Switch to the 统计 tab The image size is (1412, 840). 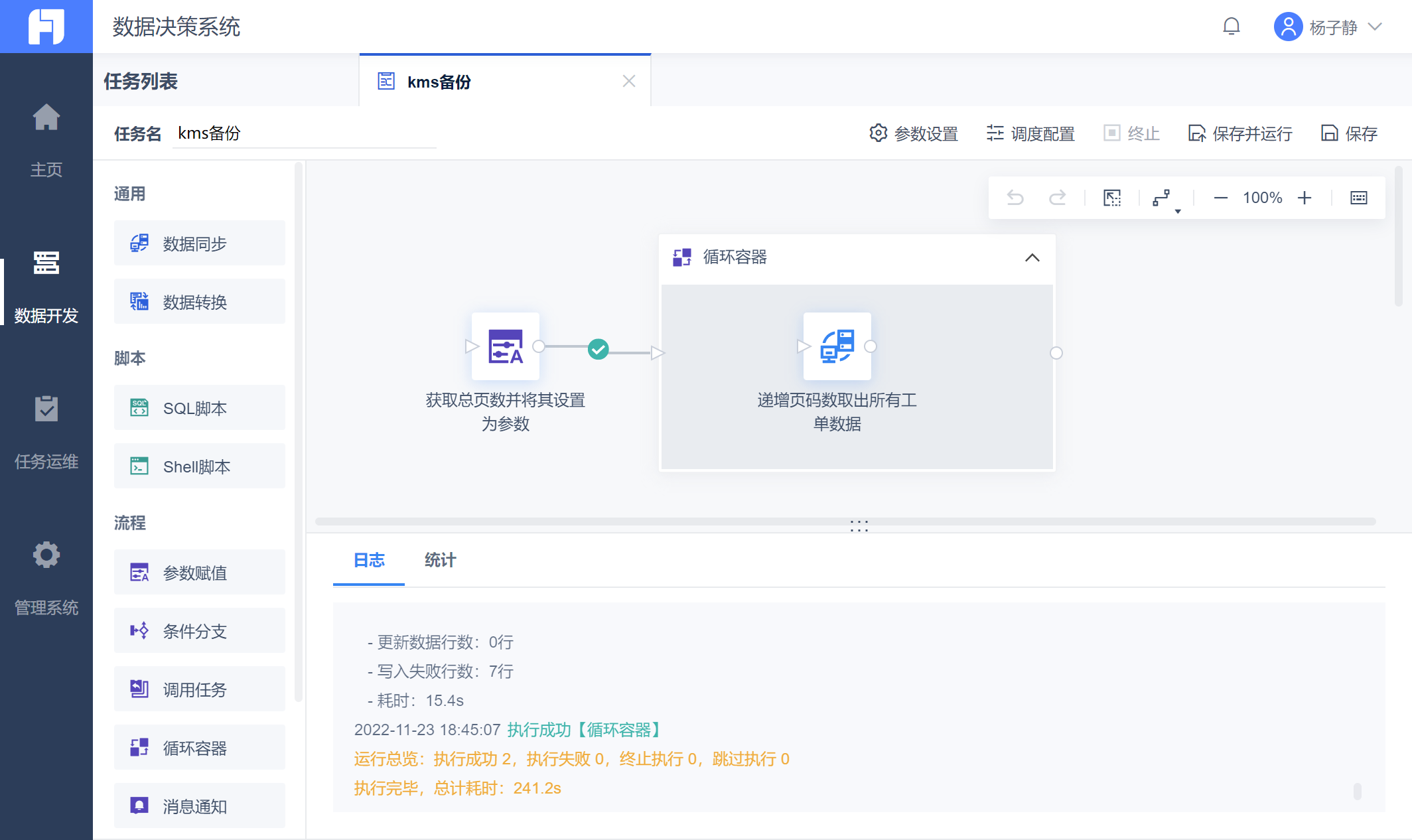point(440,560)
